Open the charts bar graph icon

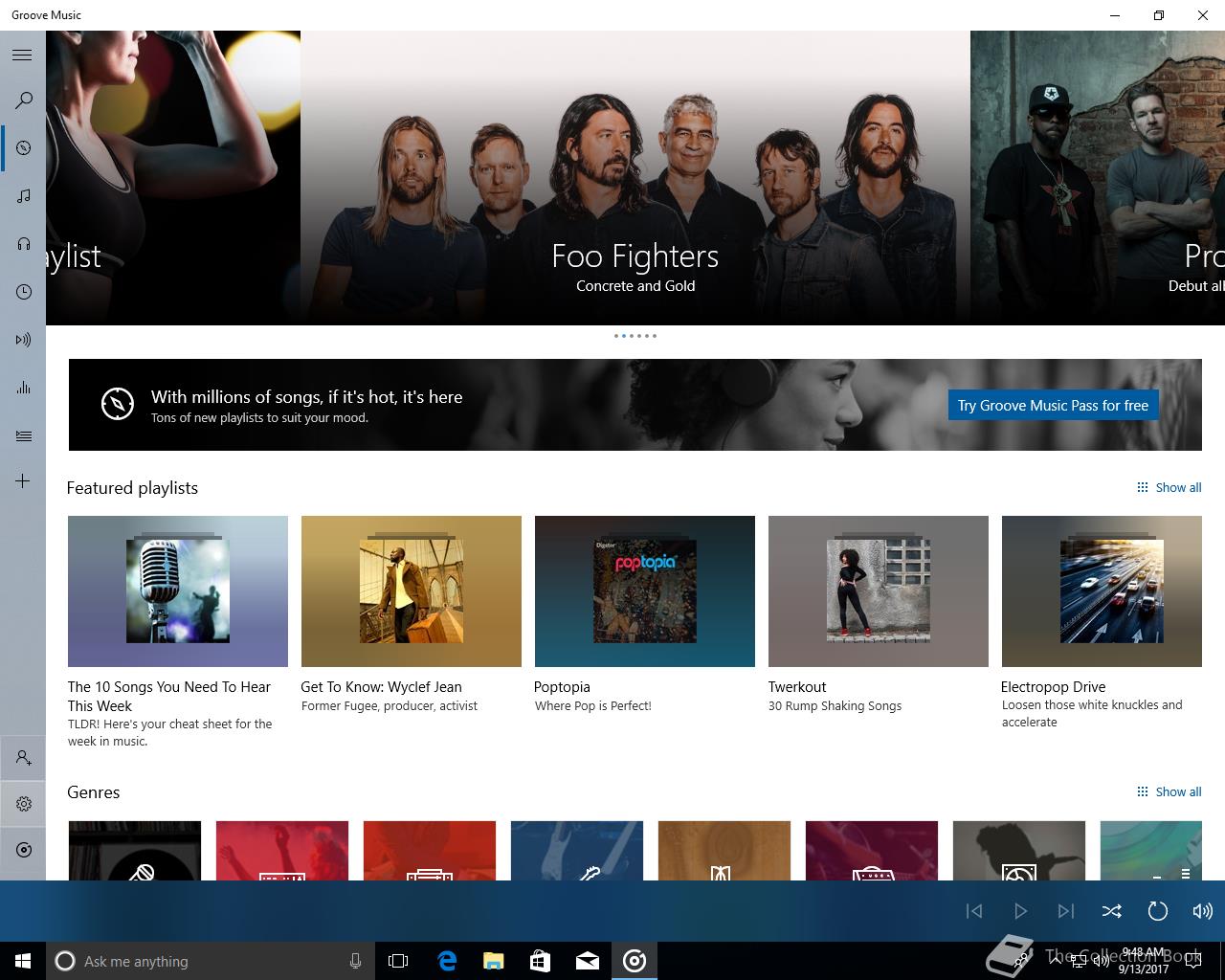point(23,387)
